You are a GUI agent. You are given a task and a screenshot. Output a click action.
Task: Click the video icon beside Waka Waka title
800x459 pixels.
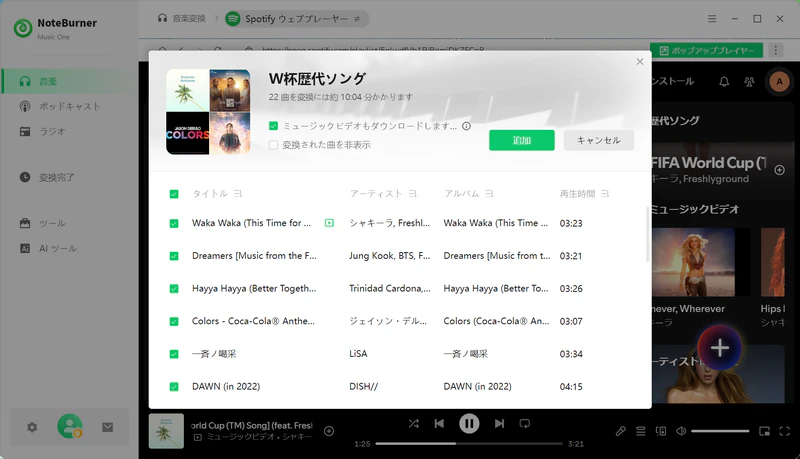pos(329,223)
